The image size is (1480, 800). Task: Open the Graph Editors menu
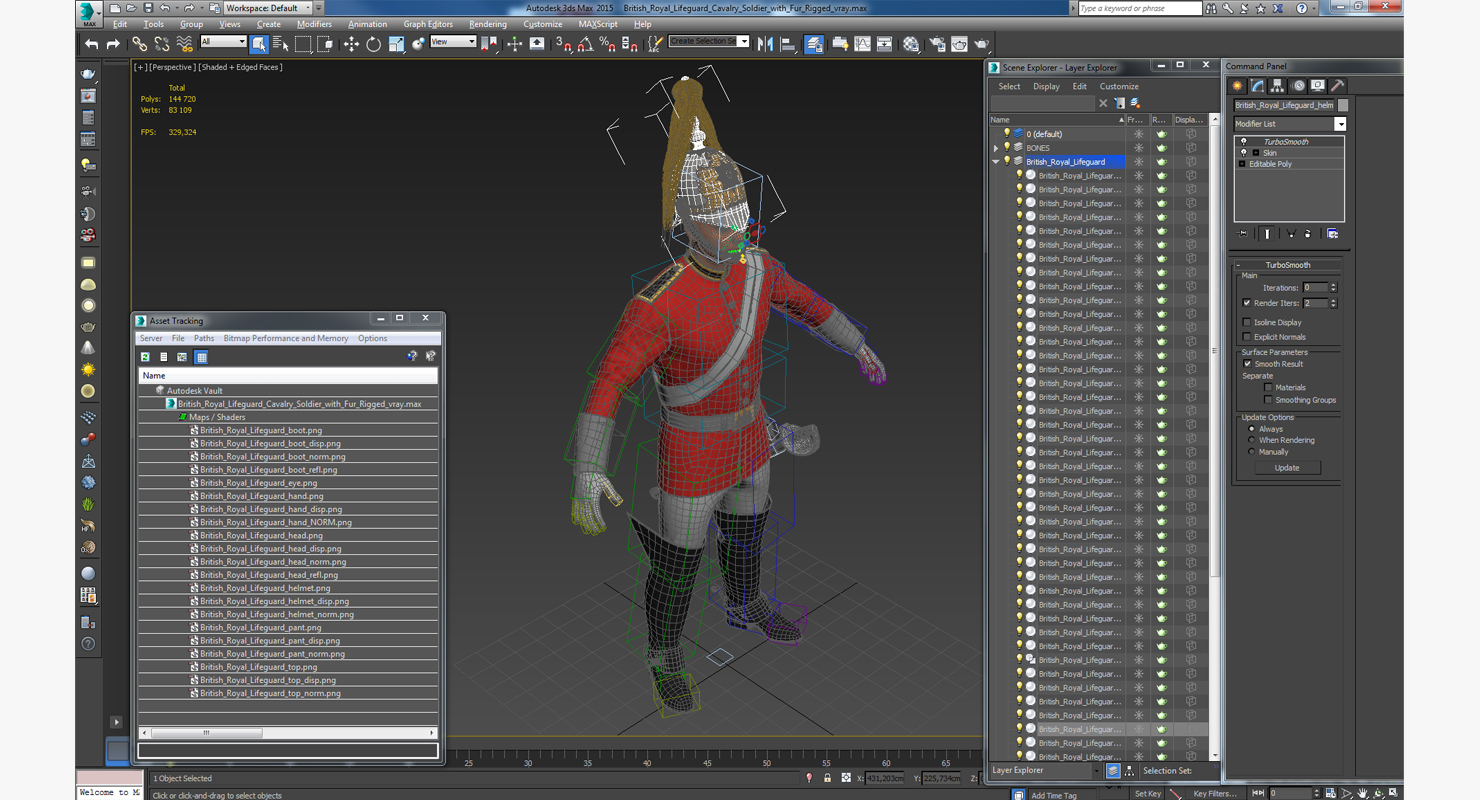click(428, 24)
